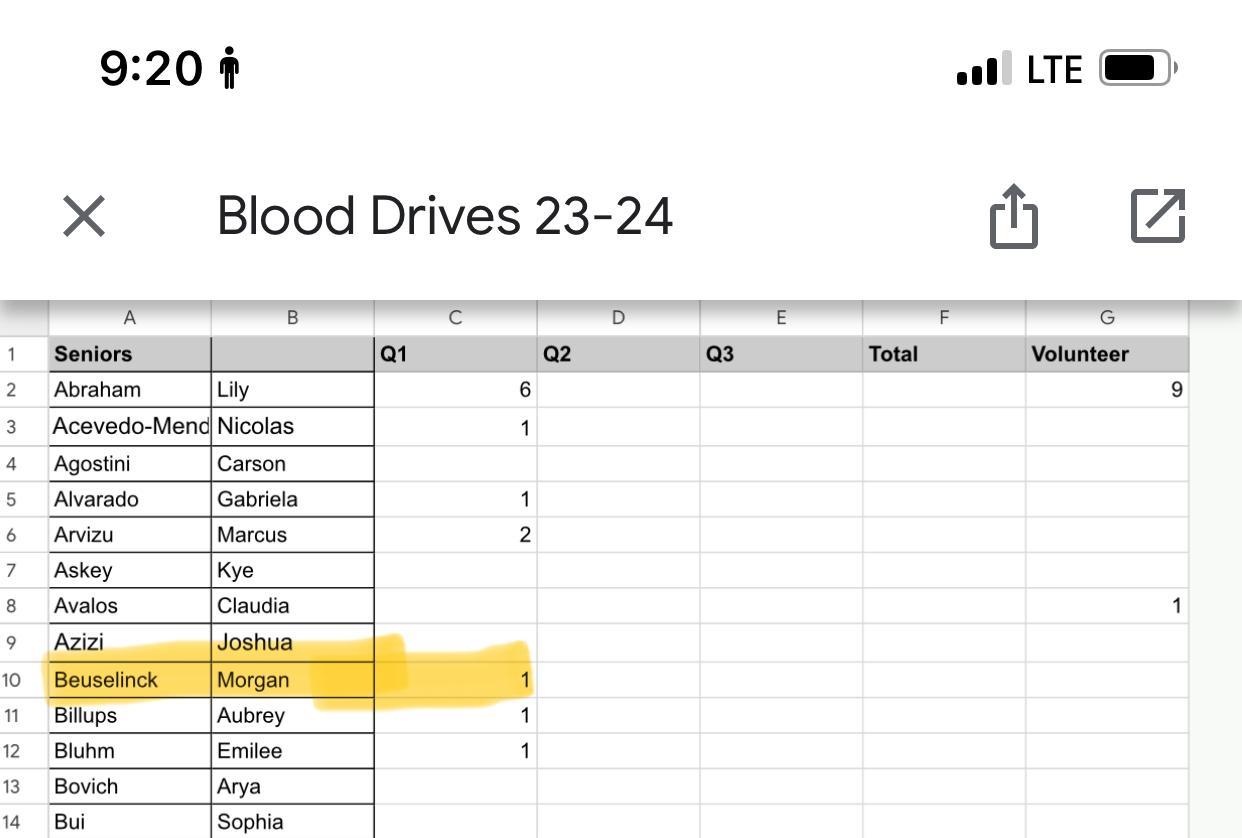The image size is (1242, 838).
Task: Click Abraham's Q1 value 6
Action: pos(455,390)
